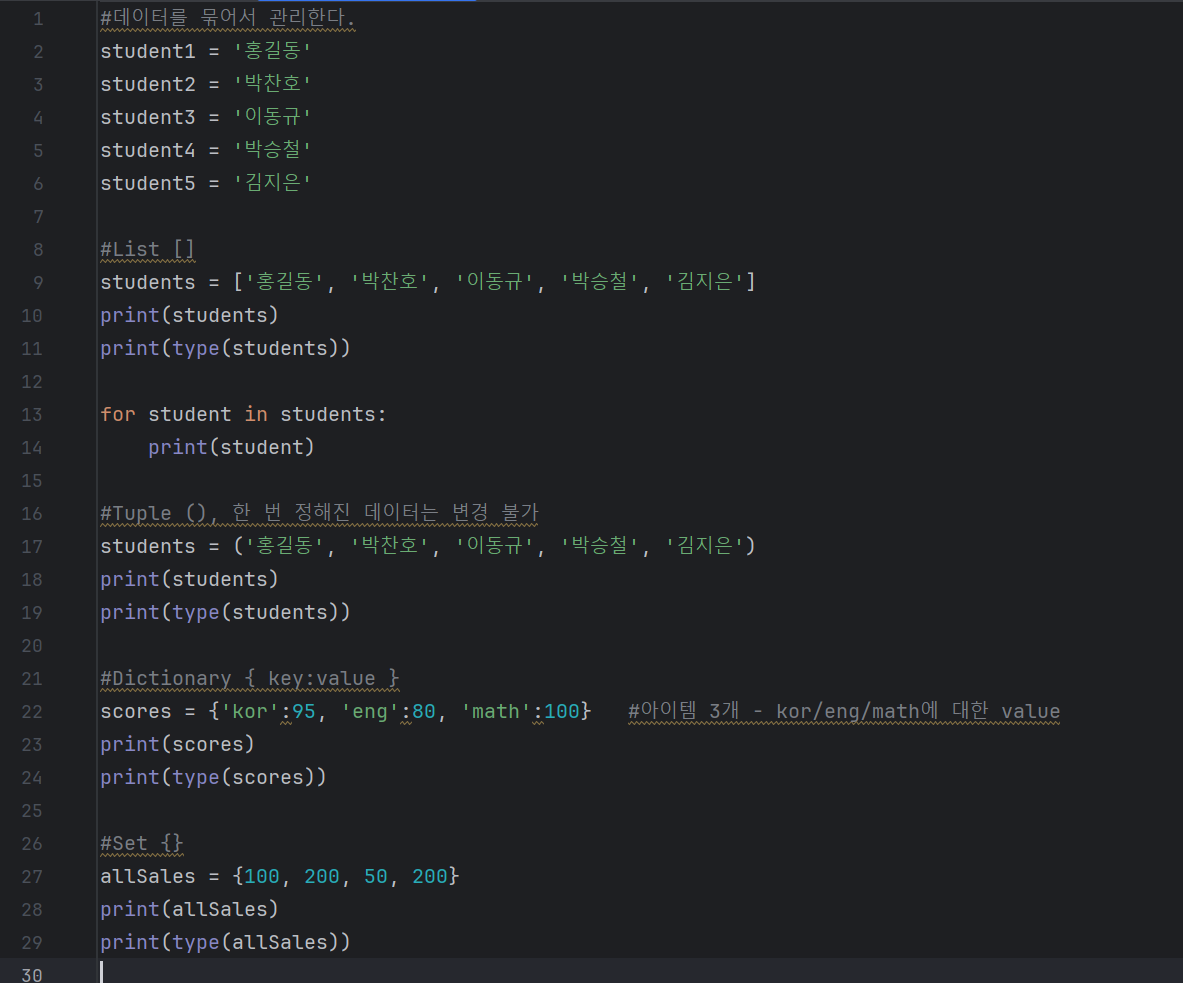The height and width of the screenshot is (983, 1183).
Task: Click line number 13 in the gutter
Action: click(x=32, y=414)
